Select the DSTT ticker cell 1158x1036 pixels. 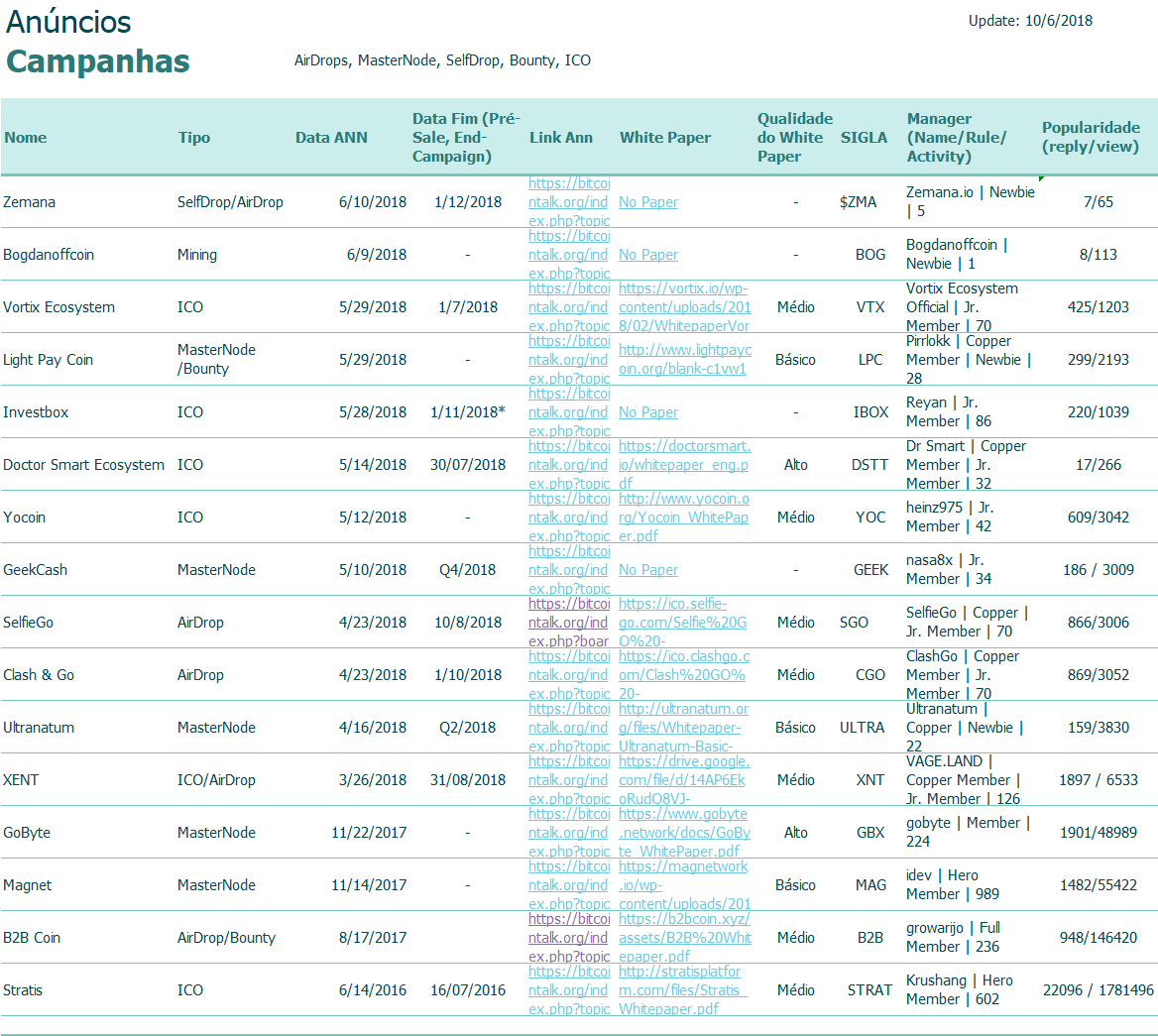(869, 464)
